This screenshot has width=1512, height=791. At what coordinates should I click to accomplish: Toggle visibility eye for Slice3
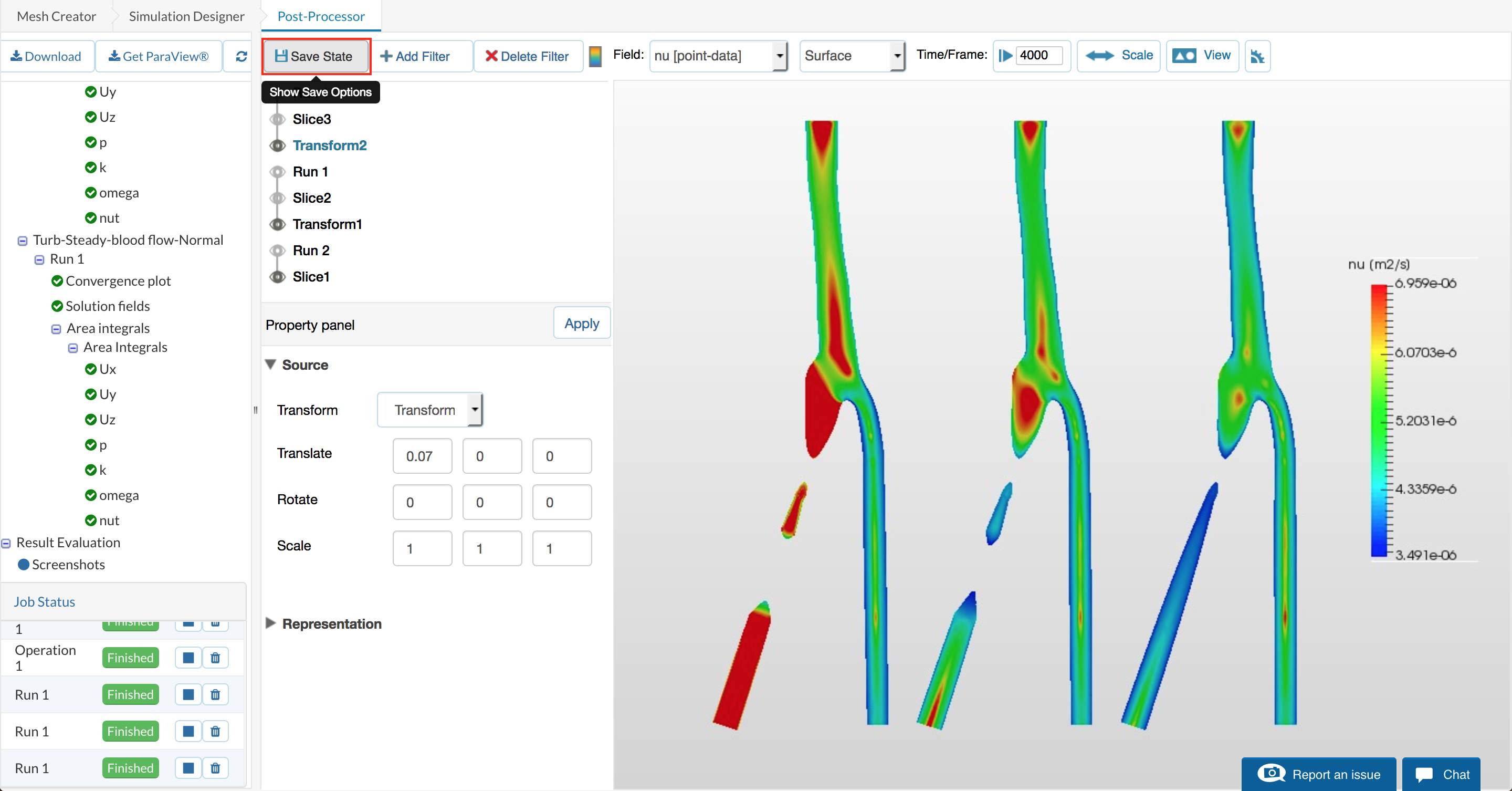(277, 119)
